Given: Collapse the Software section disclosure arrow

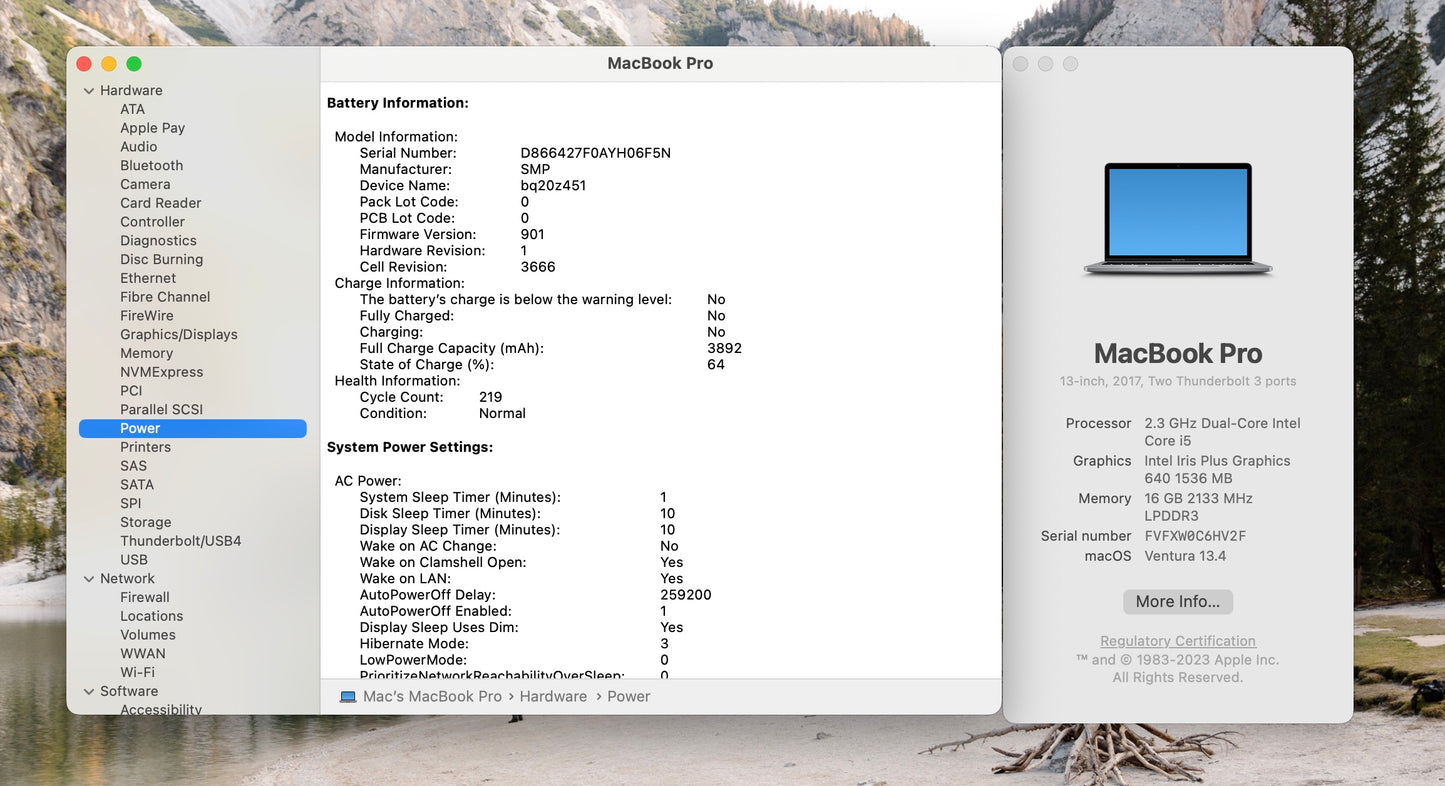Looking at the screenshot, I should click(89, 692).
